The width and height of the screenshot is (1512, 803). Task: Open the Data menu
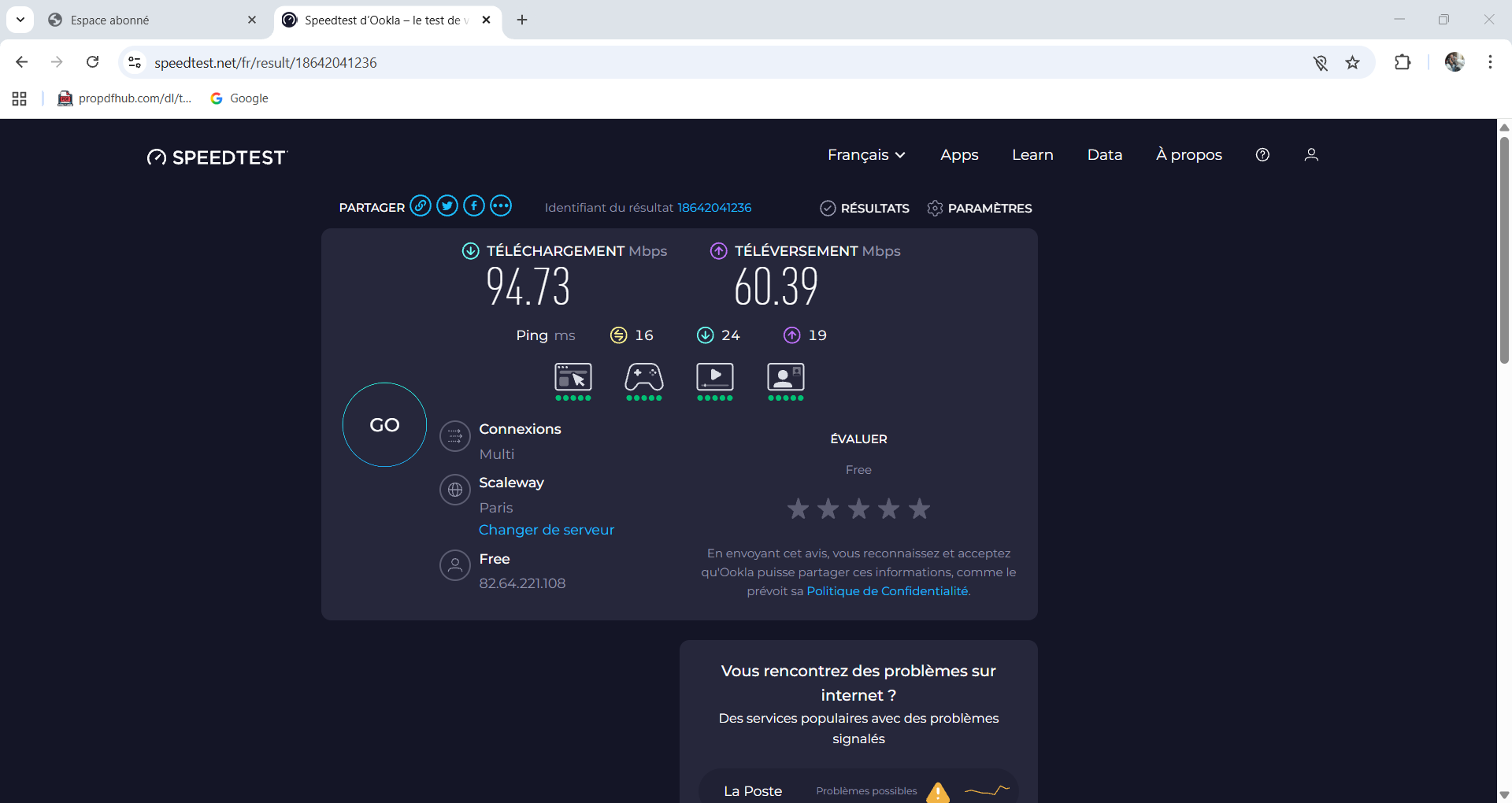[1105, 155]
